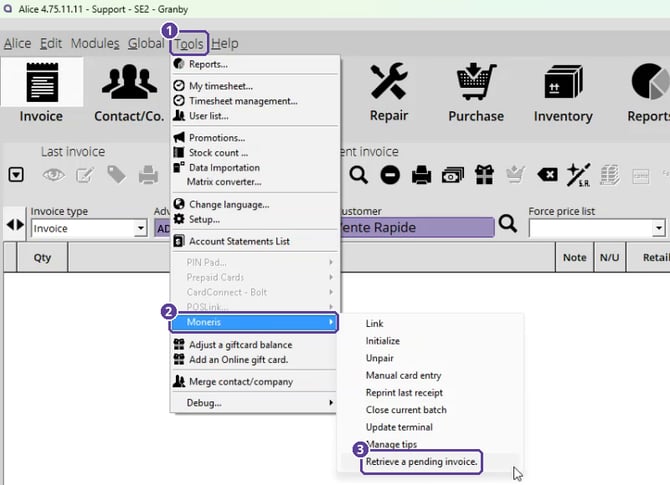
Task: Open the Modules menu
Action: click(95, 44)
